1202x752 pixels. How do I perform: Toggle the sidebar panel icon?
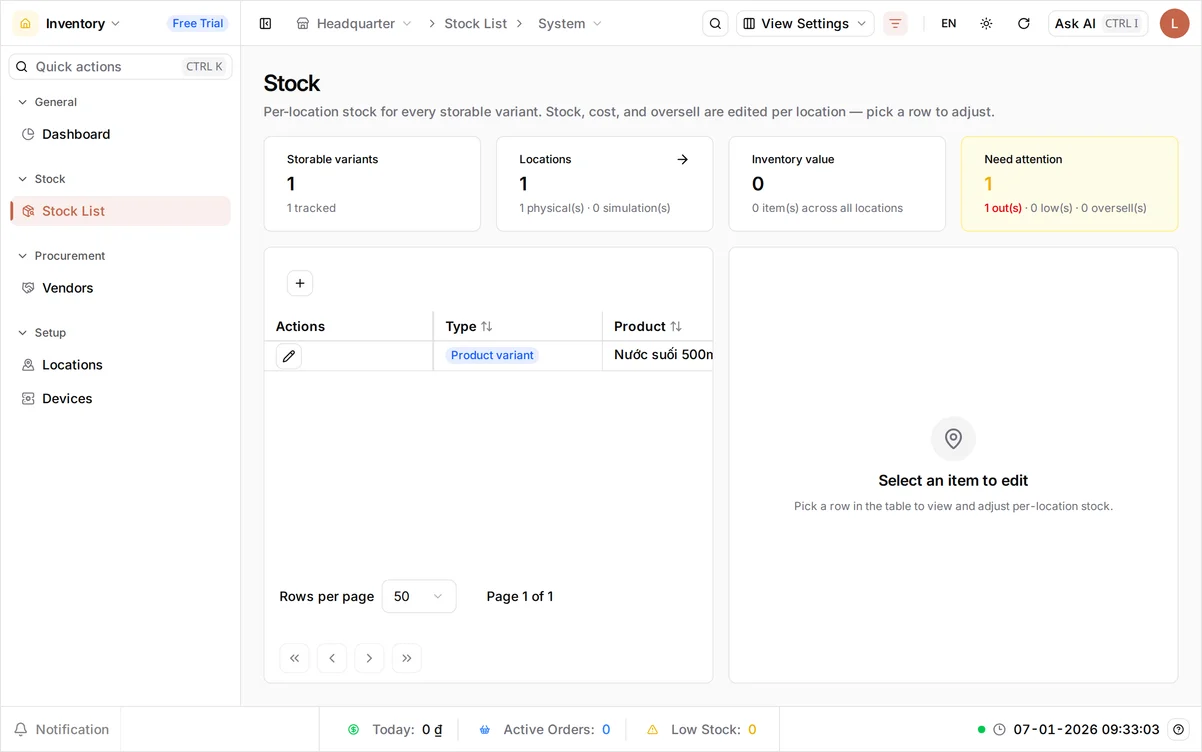pos(265,23)
